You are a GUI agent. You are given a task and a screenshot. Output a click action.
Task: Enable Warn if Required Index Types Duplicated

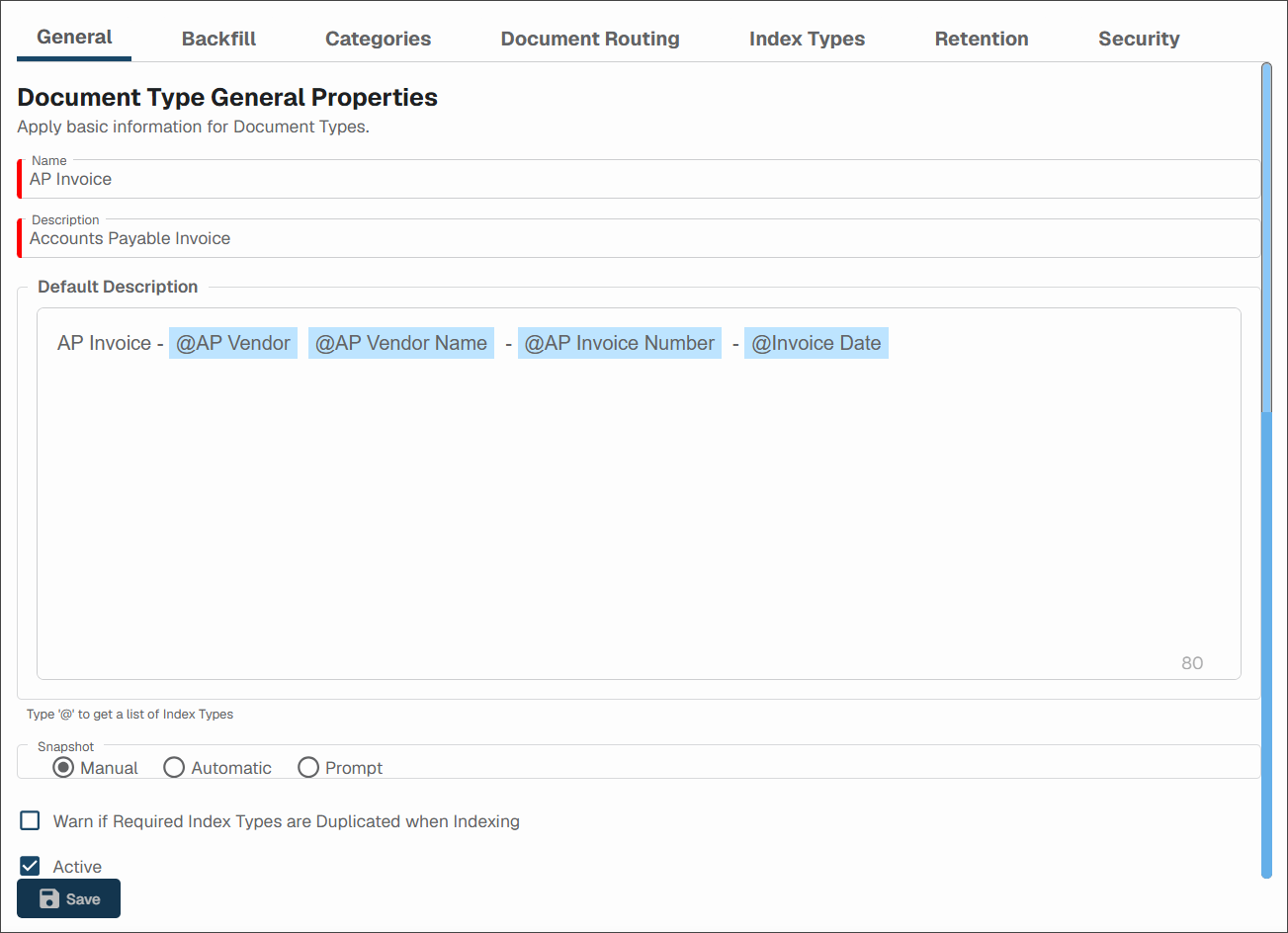[31, 820]
